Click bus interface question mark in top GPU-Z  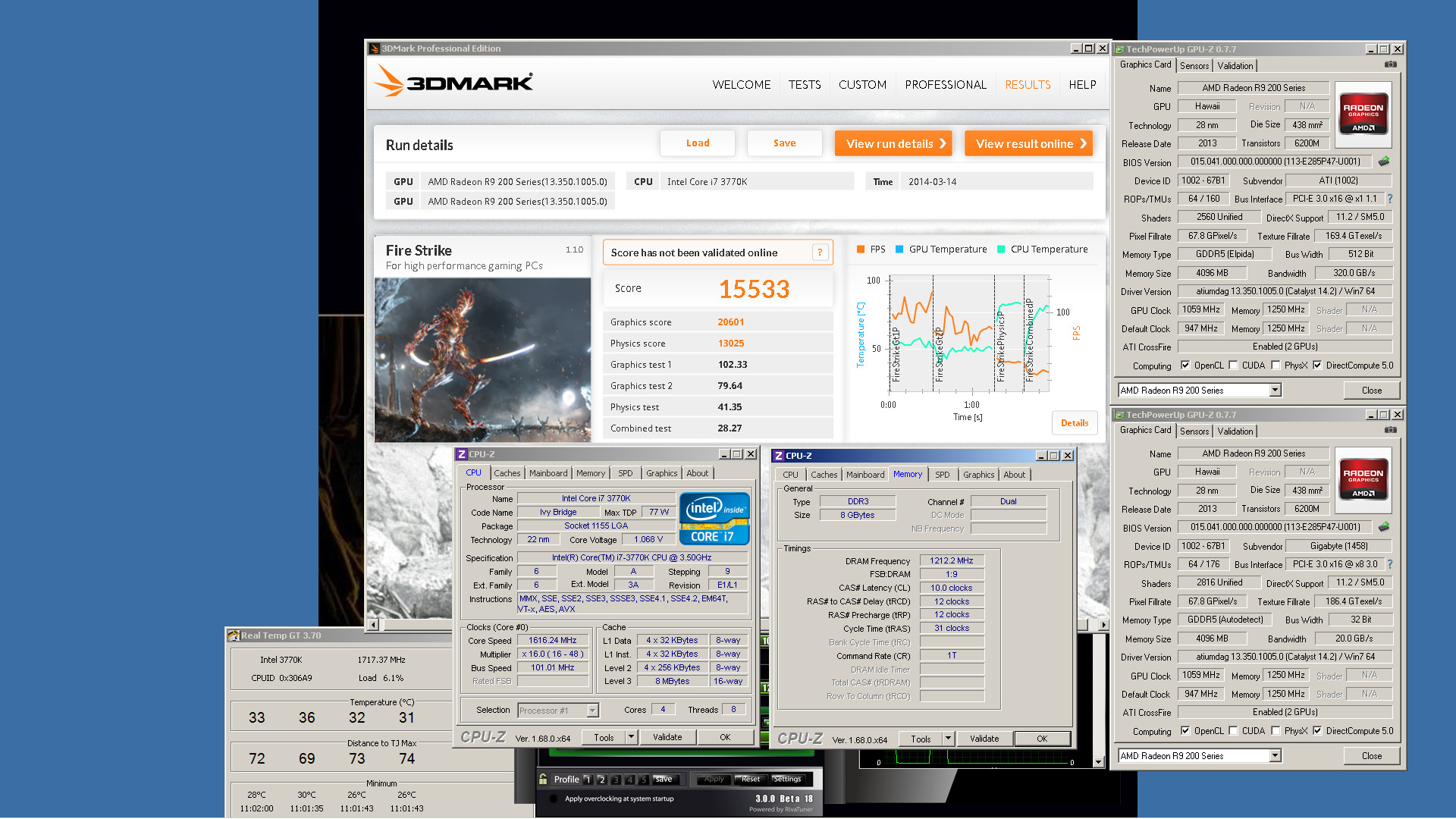1390,199
